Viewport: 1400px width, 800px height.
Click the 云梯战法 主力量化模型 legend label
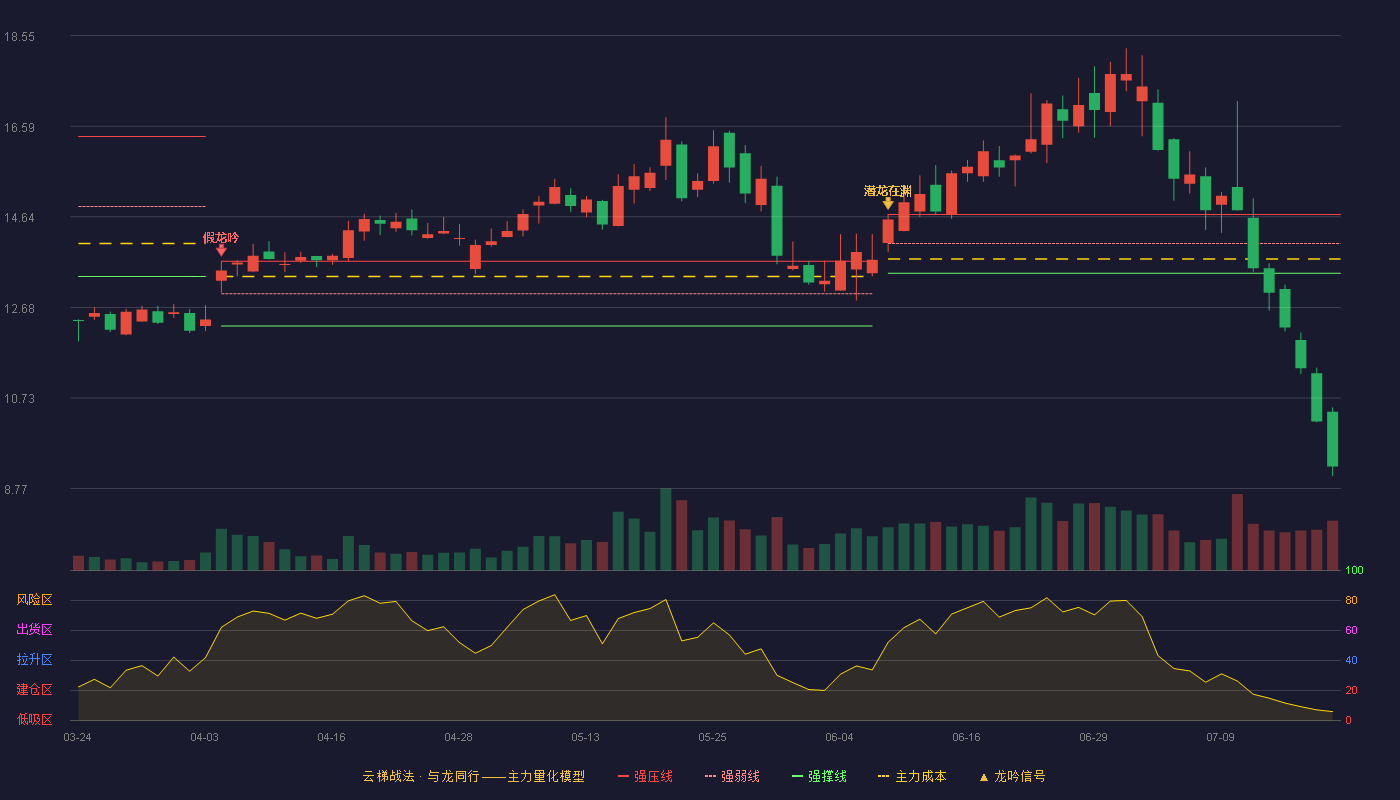pyautogui.click(x=473, y=776)
